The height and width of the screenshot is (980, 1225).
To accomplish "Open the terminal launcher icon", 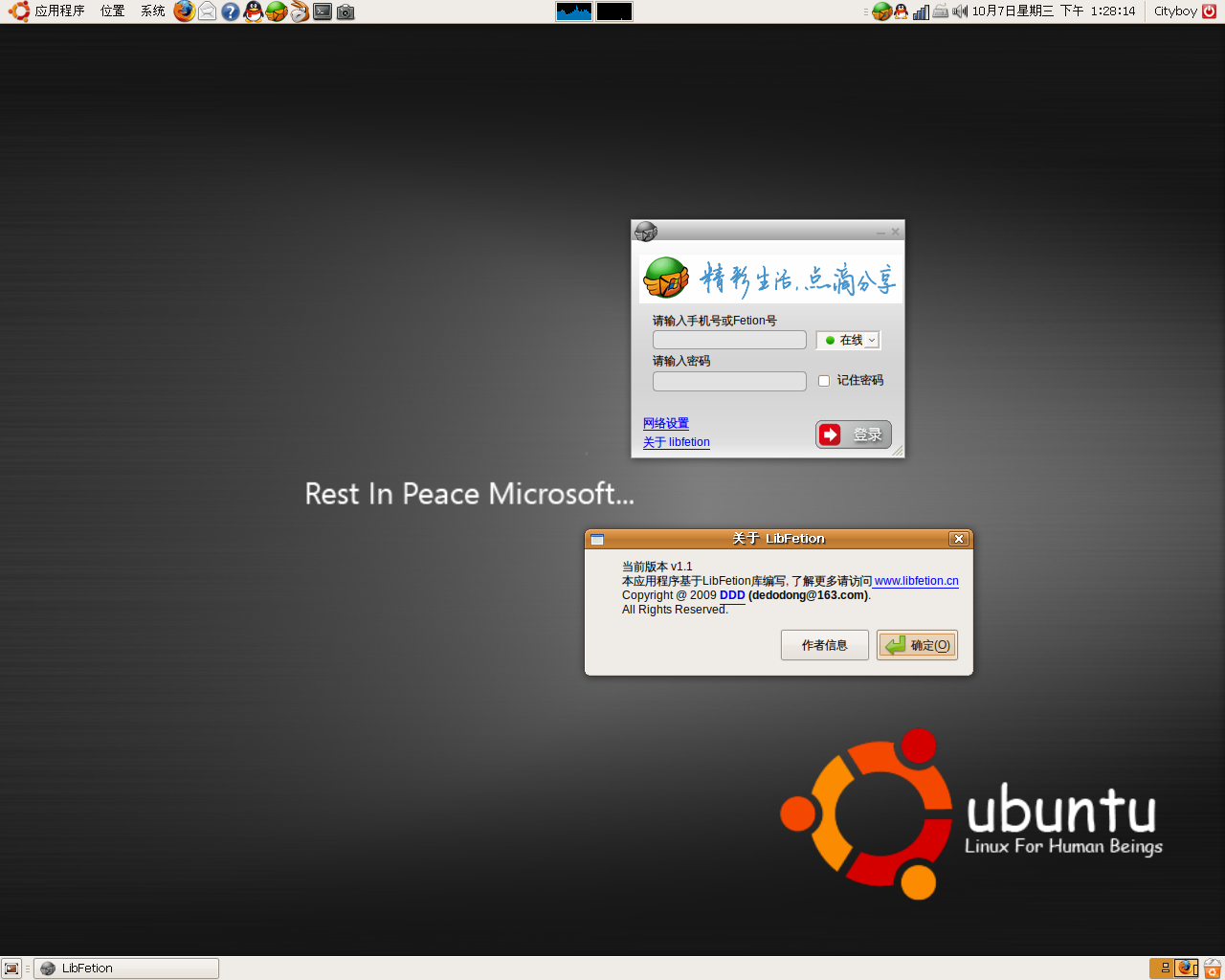I will click(x=323, y=11).
